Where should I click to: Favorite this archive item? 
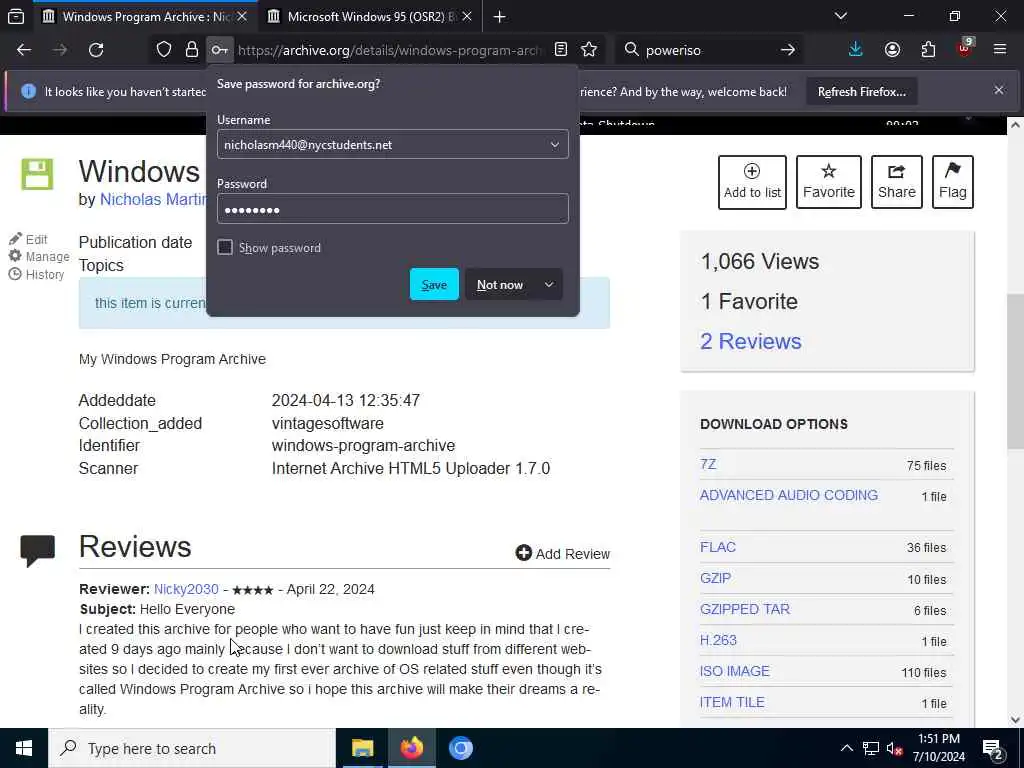829,182
